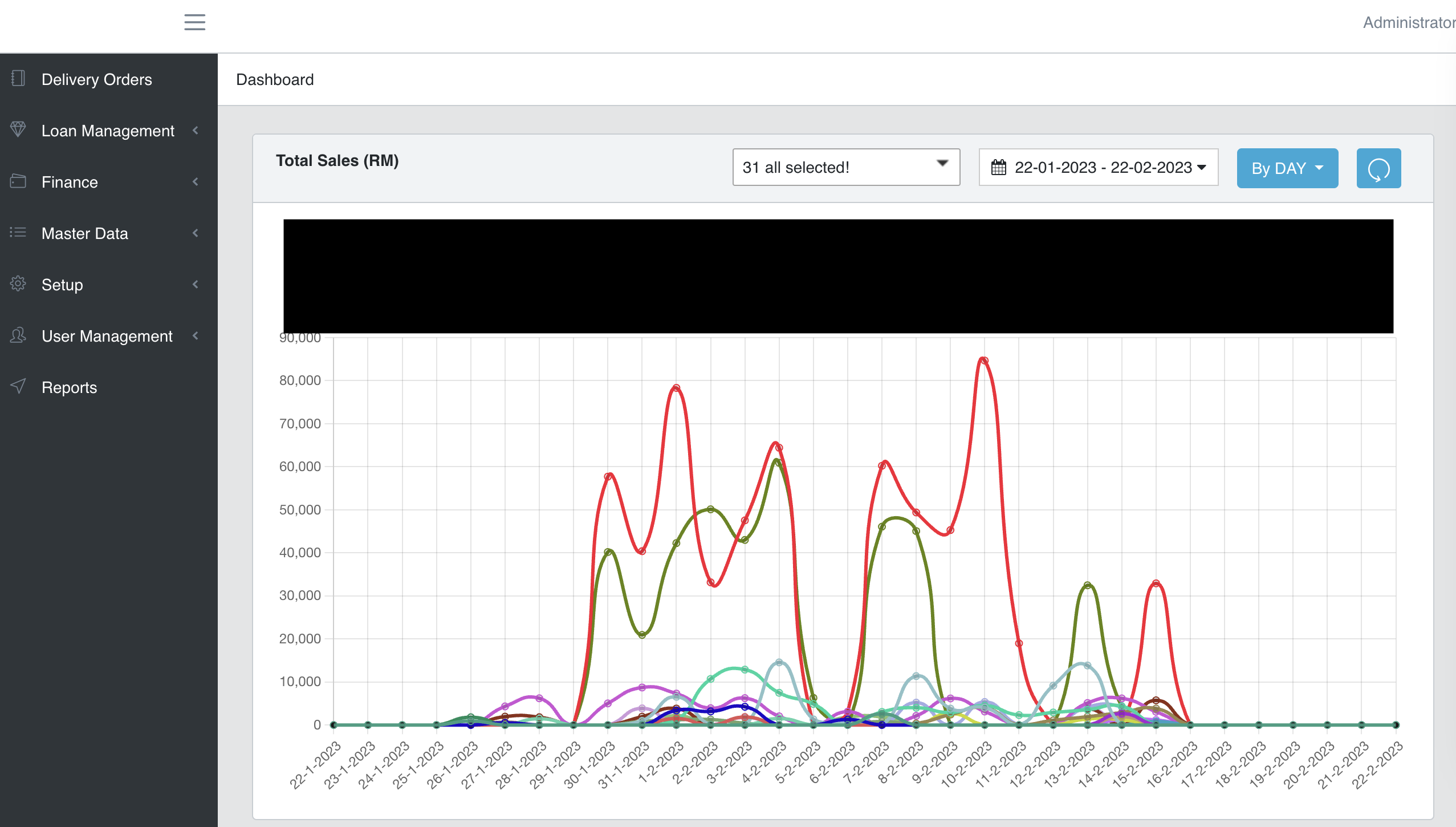Click the Reports paper plane icon
The width and height of the screenshot is (1456, 827).
(x=18, y=386)
